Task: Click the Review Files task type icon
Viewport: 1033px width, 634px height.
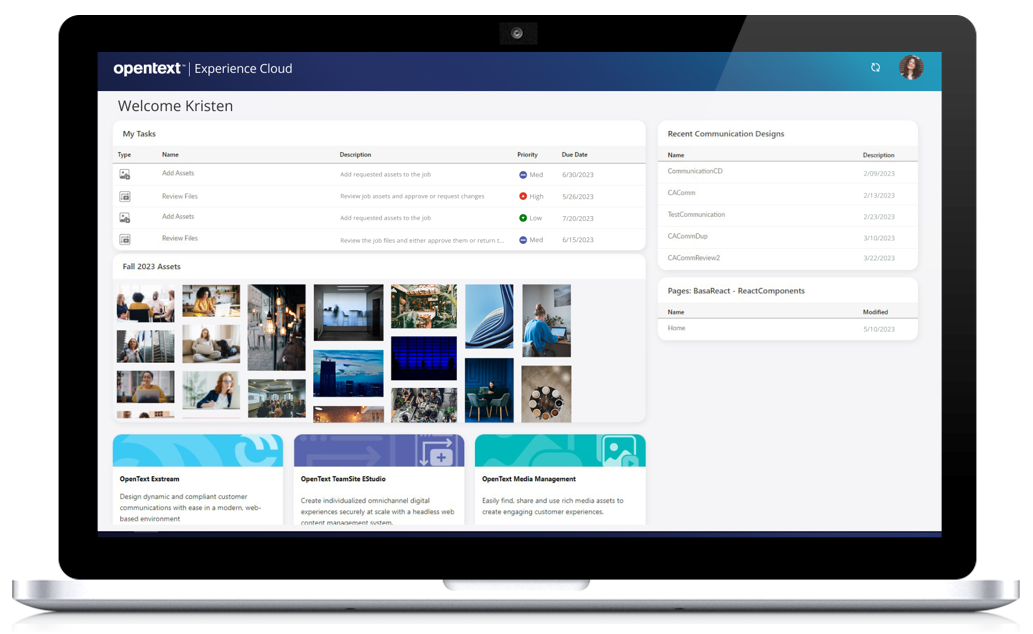Action: [x=124, y=196]
